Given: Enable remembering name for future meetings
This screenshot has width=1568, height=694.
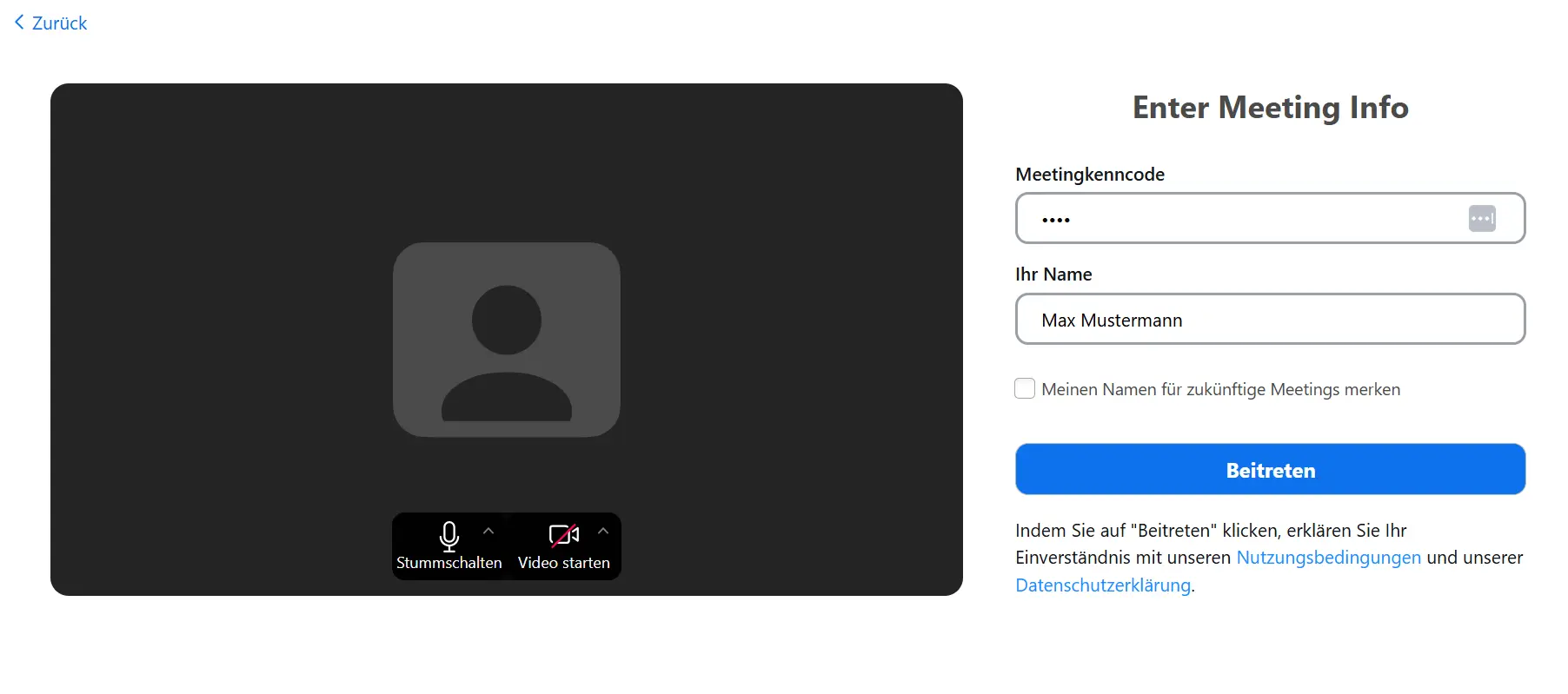Looking at the screenshot, I should 1025,388.
